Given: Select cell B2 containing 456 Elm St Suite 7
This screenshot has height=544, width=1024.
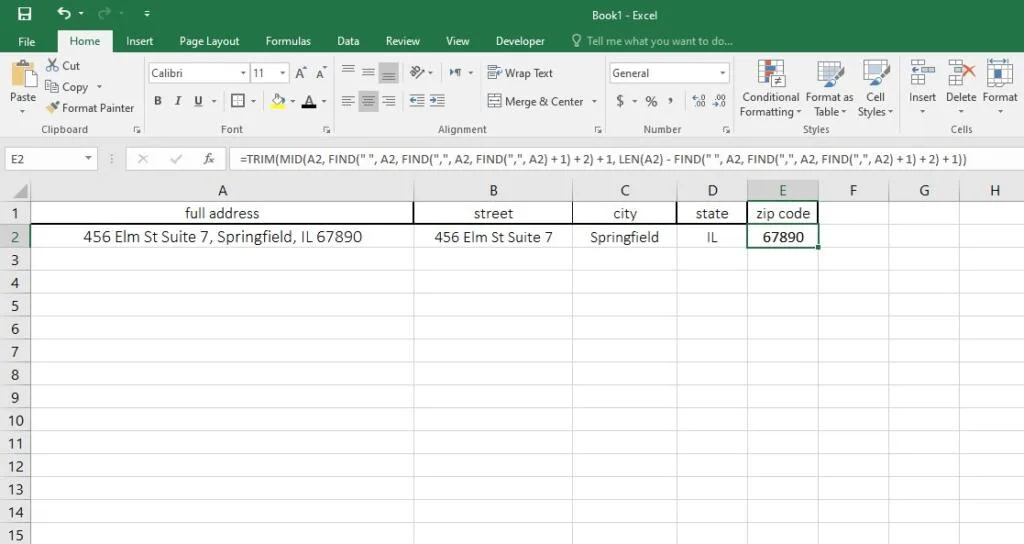Looking at the screenshot, I should coord(493,236).
